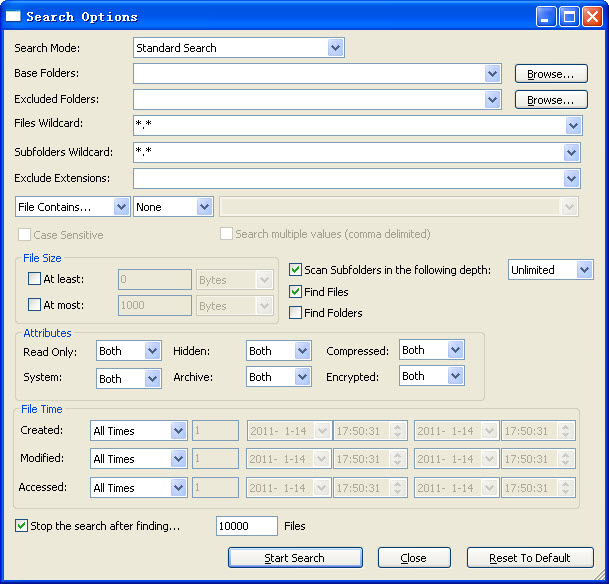Open the subfolder depth Unlimited dropdown
The image size is (609, 584).
pos(584,270)
